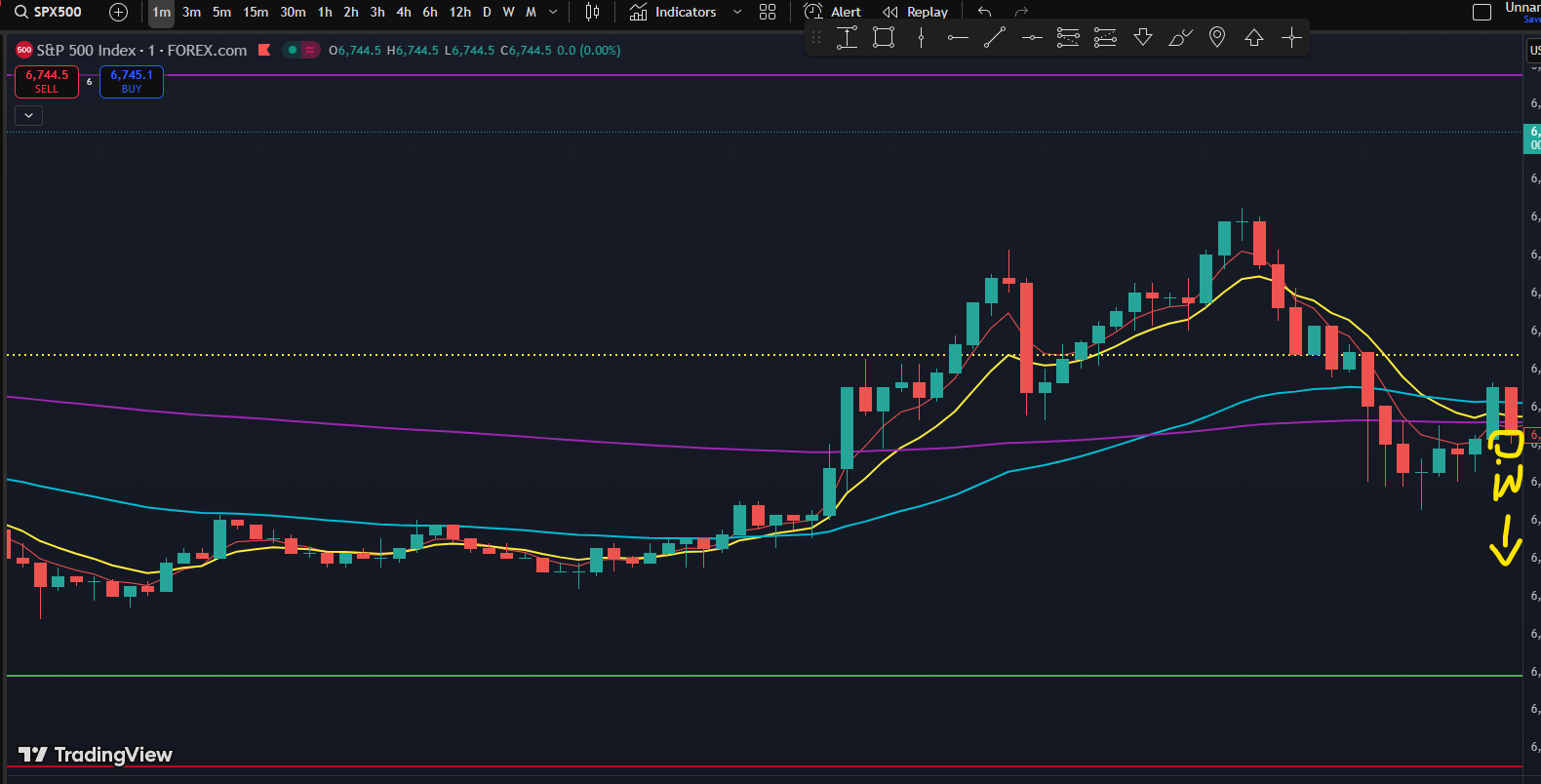Click the red flag next to FOREX.com
1541x784 pixels.
click(264, 50)
